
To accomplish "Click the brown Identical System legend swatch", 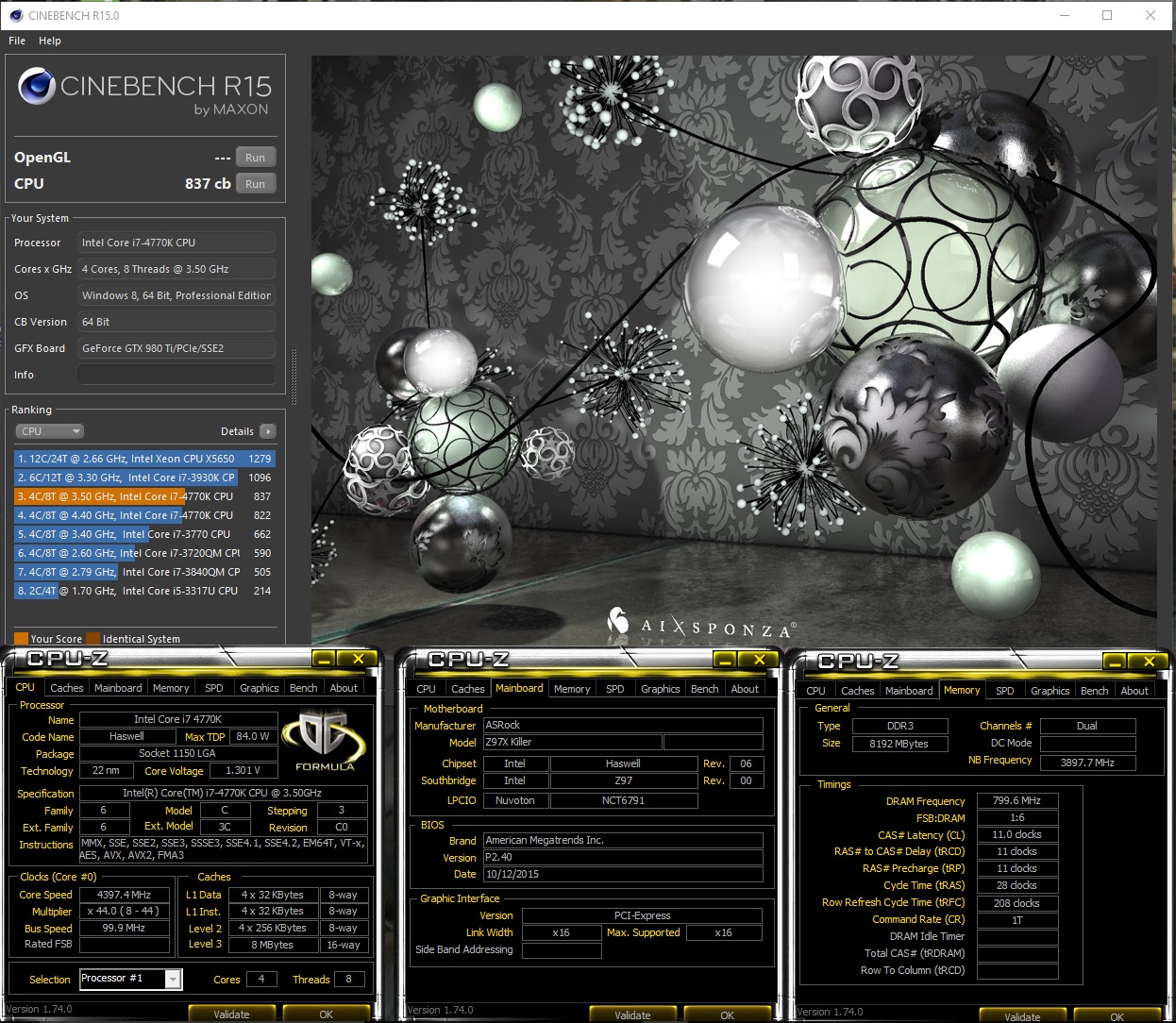I will pos(92,639).
